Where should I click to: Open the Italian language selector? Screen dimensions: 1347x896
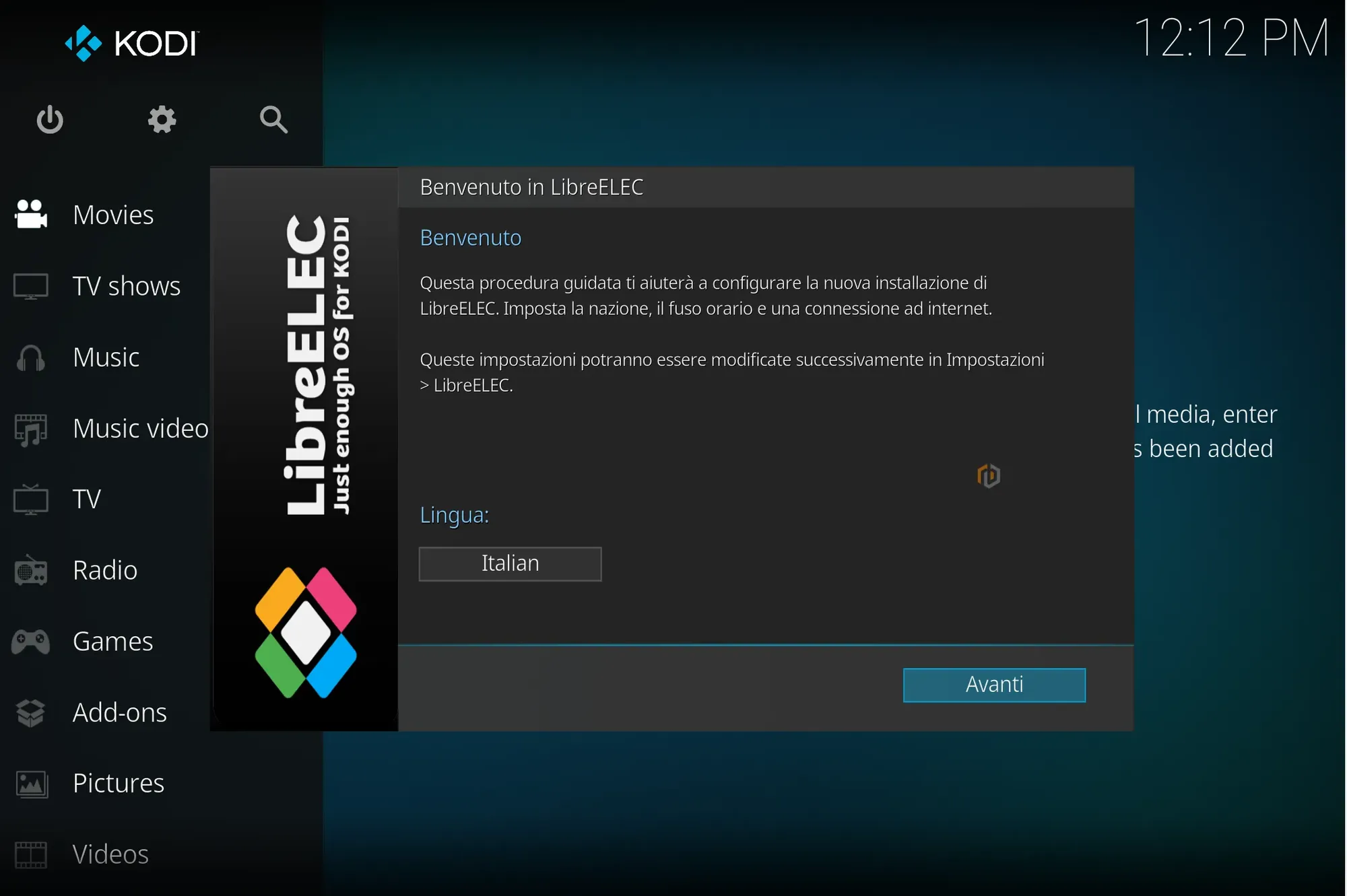tap(510, 563)
